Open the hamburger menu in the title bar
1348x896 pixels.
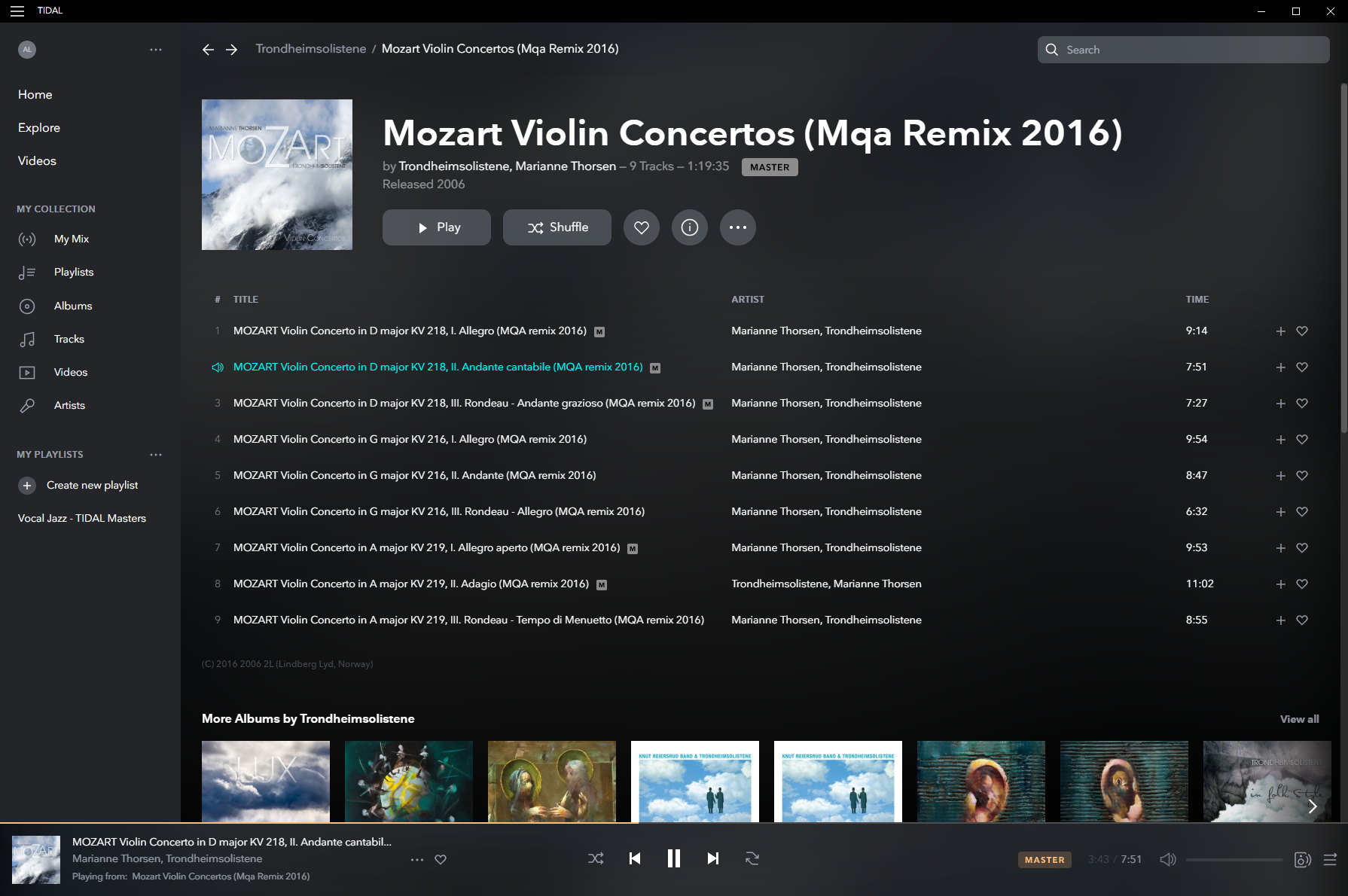[x=17, y=11]
